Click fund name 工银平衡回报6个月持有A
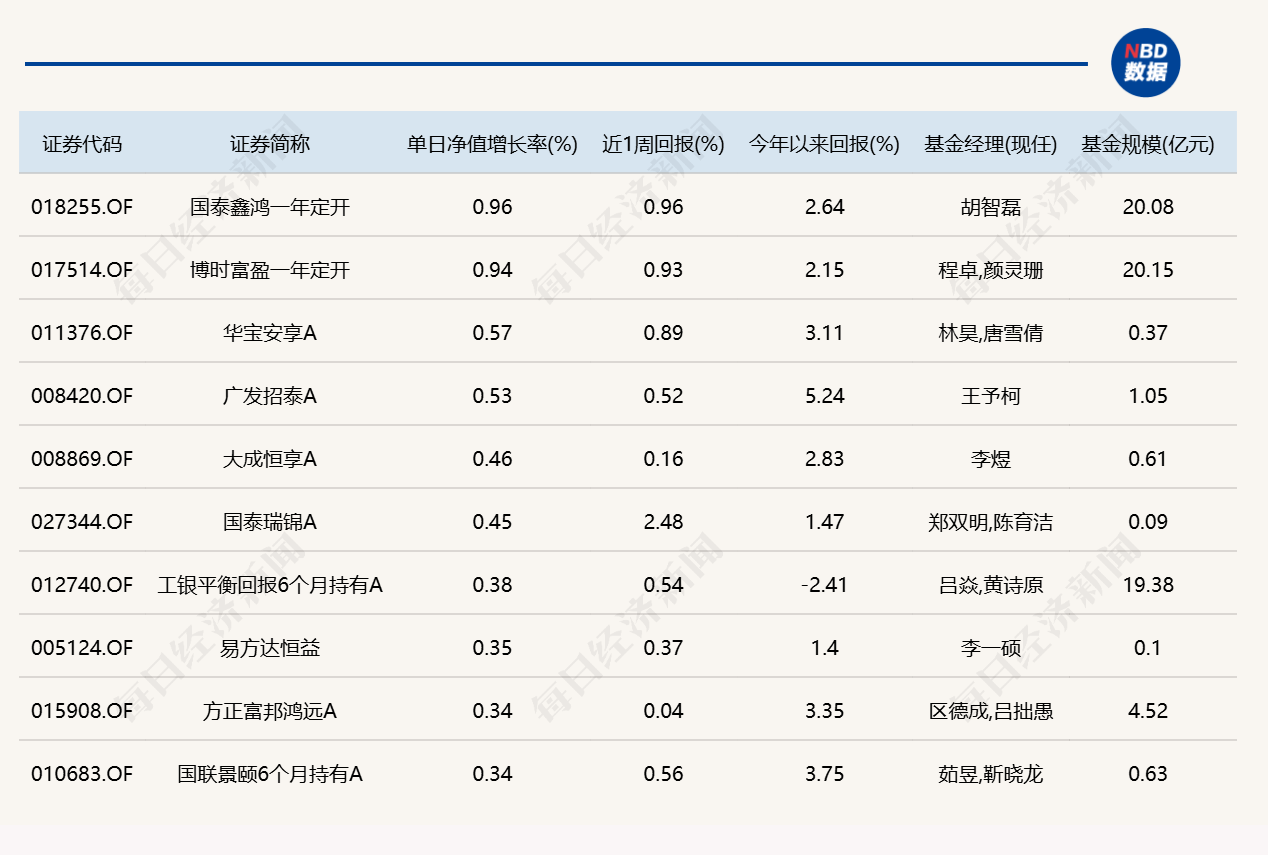 (270, 585)
